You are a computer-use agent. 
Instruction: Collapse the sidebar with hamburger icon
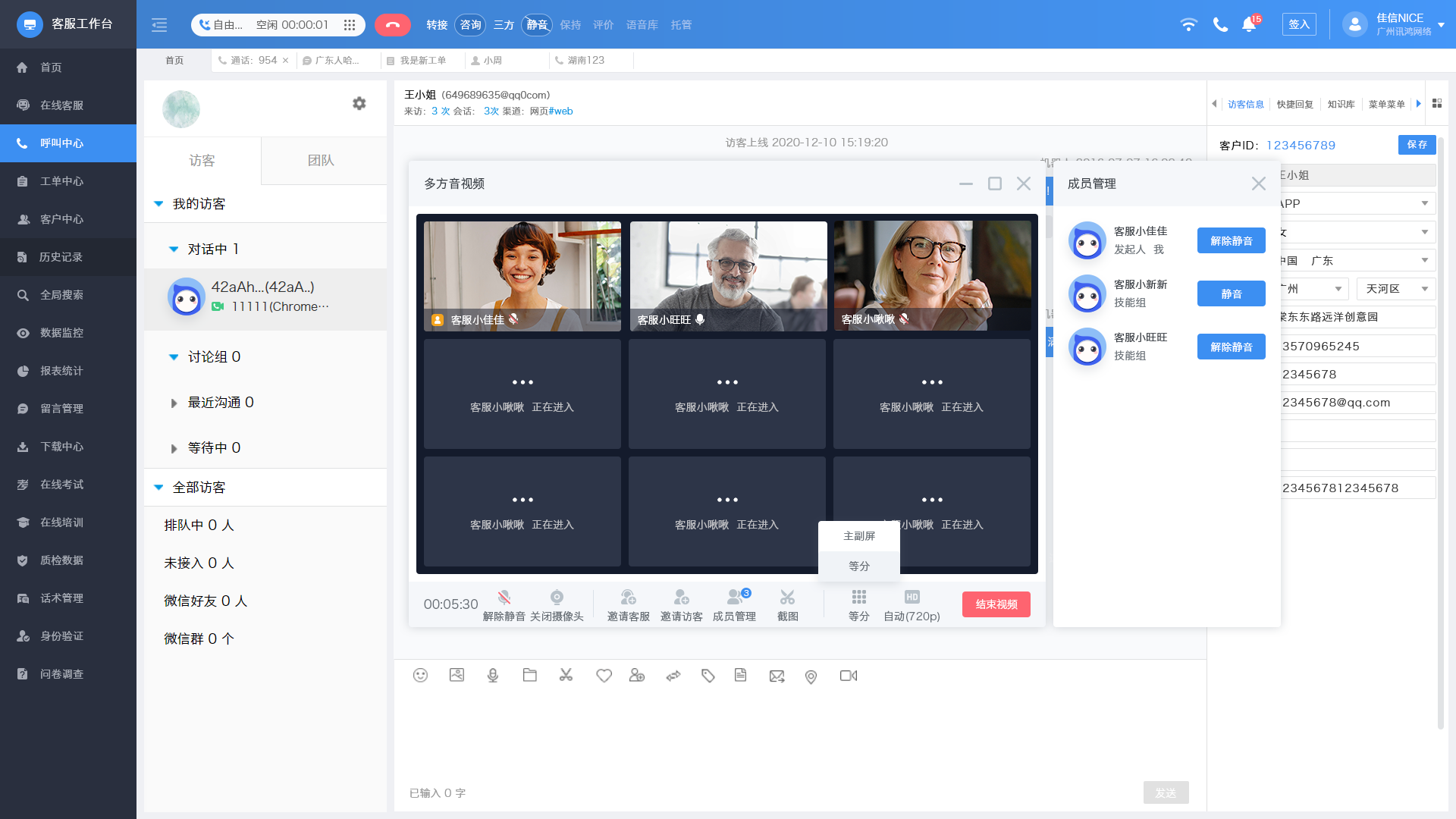coord(159,25)
